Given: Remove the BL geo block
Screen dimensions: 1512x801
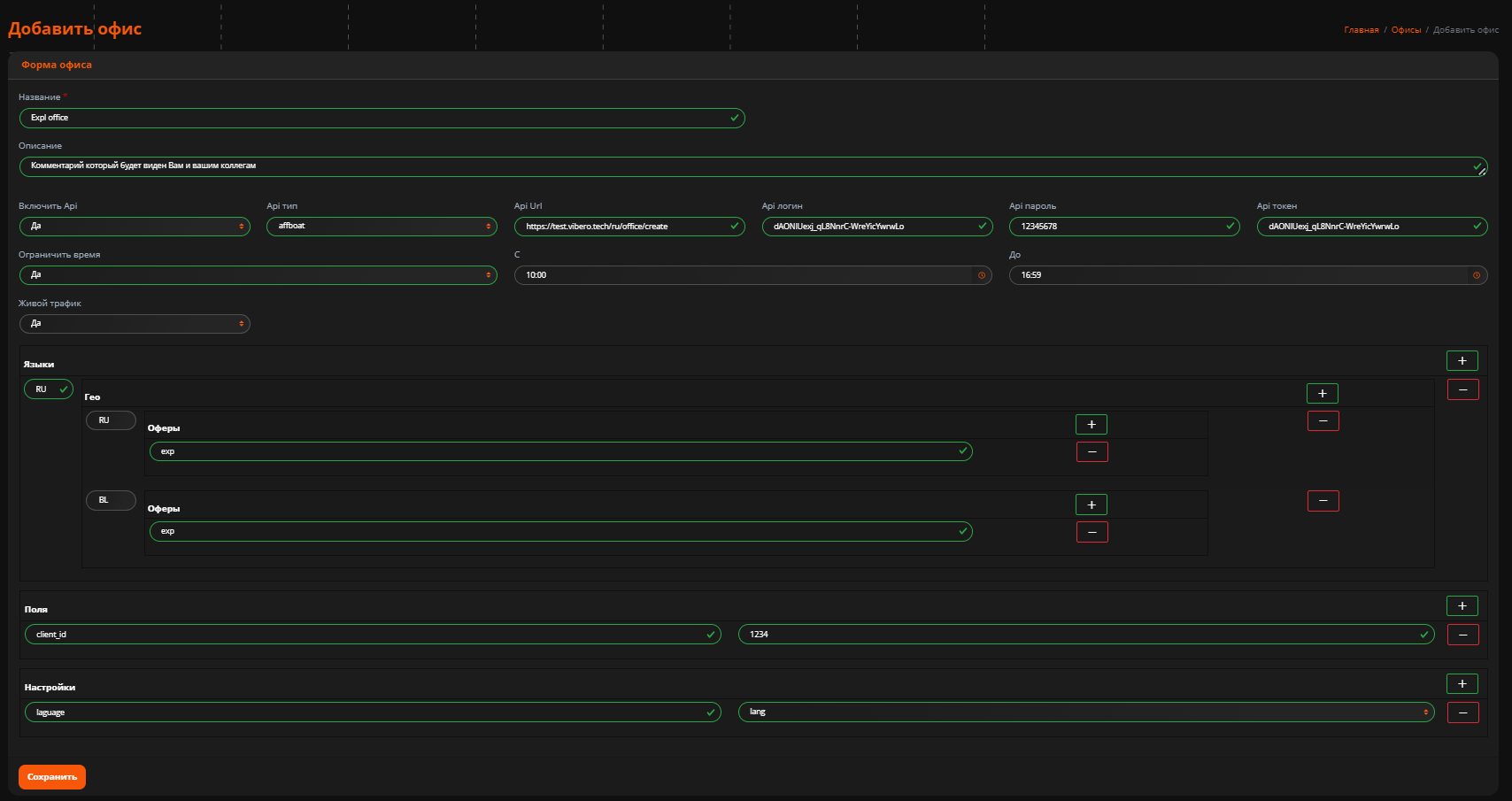Looking at the screenshot, I should tap(1323, 501).
